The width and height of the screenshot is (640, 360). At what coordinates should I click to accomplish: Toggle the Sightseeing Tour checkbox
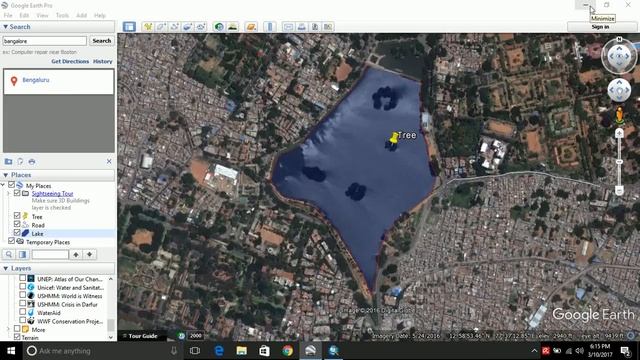[17, 193]
